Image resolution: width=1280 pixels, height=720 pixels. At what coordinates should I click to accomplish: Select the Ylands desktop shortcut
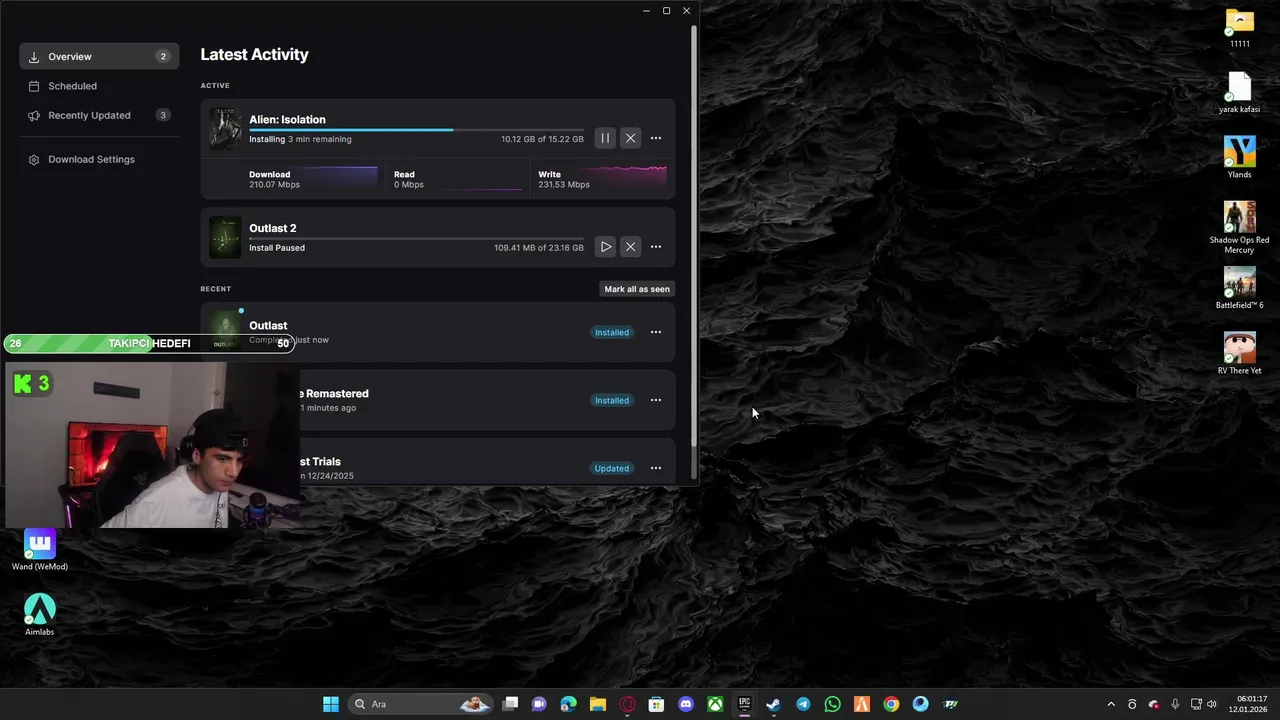(x=1239, y=158)
